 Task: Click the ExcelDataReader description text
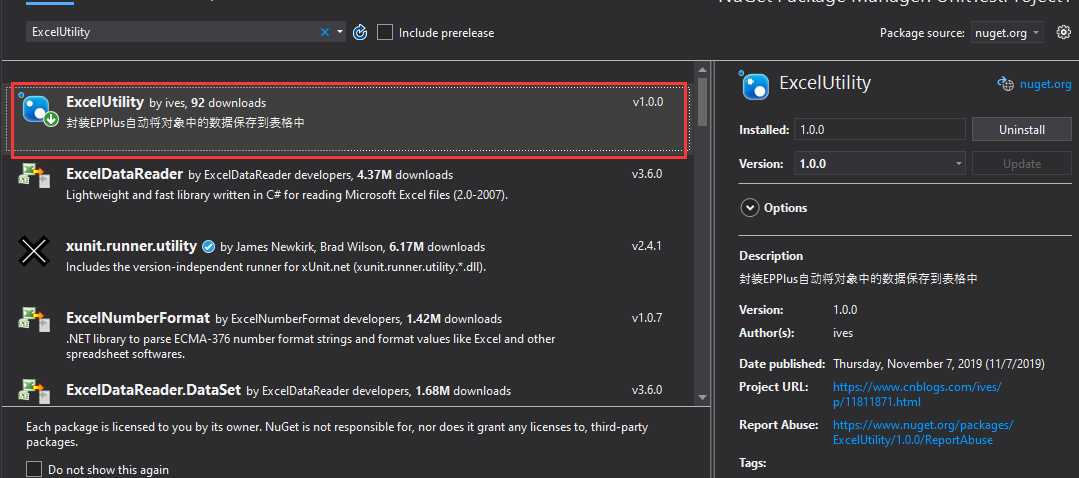coord(287,195)
